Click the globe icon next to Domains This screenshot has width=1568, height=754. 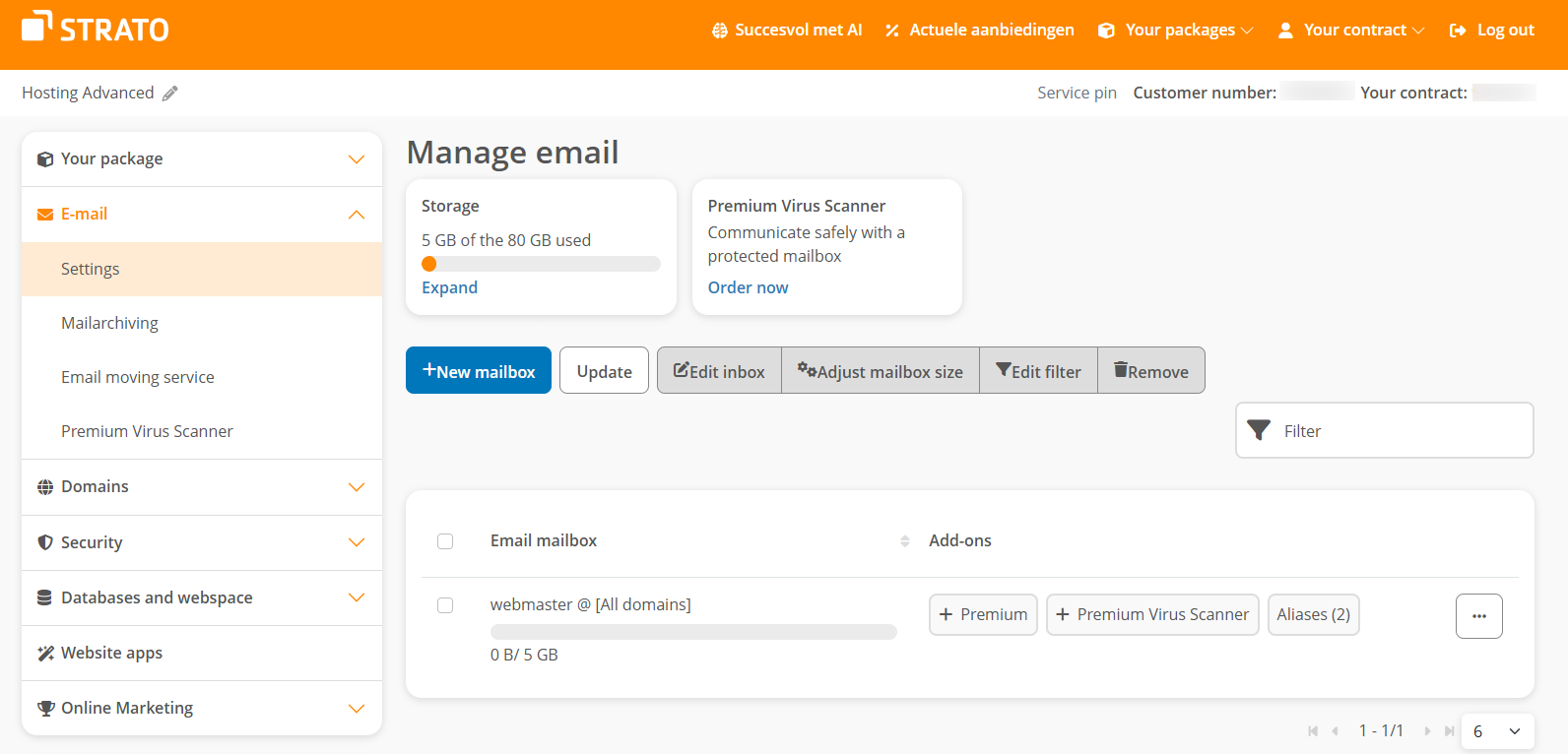click(45, 487)
